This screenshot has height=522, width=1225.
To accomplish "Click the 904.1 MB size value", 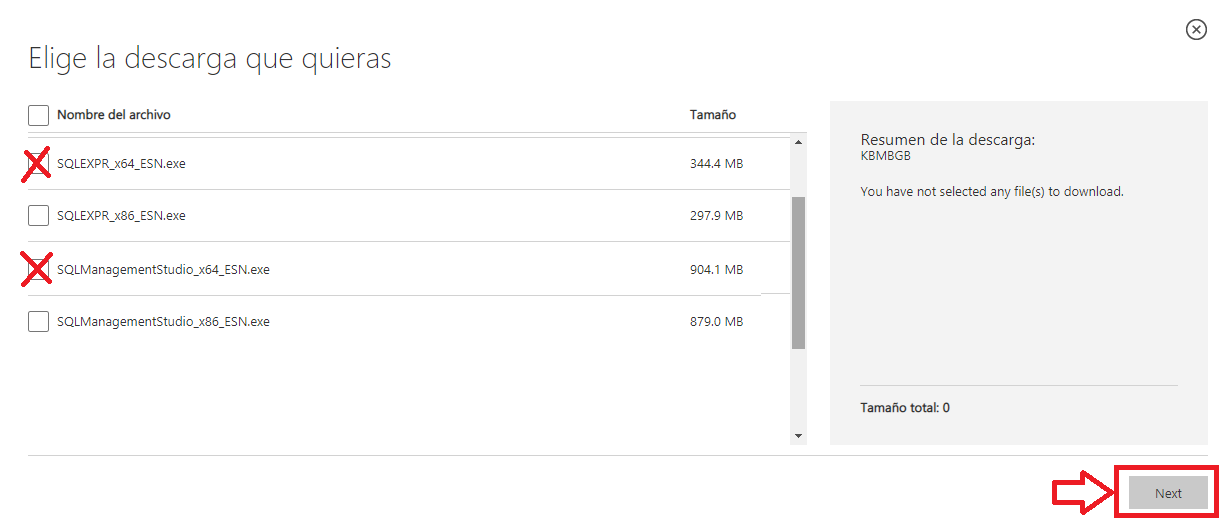I will [x=717, y=269].
